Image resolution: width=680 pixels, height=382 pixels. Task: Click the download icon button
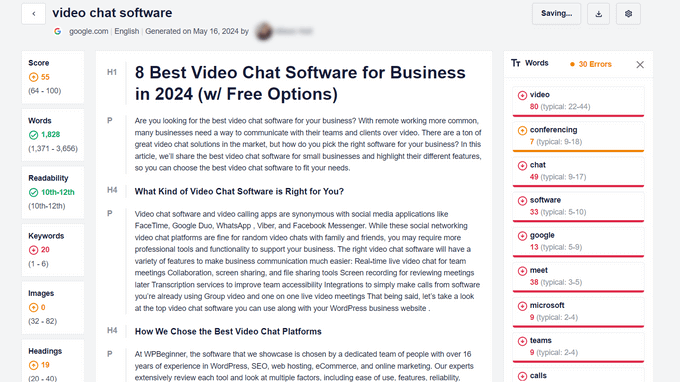pos(598,14)
